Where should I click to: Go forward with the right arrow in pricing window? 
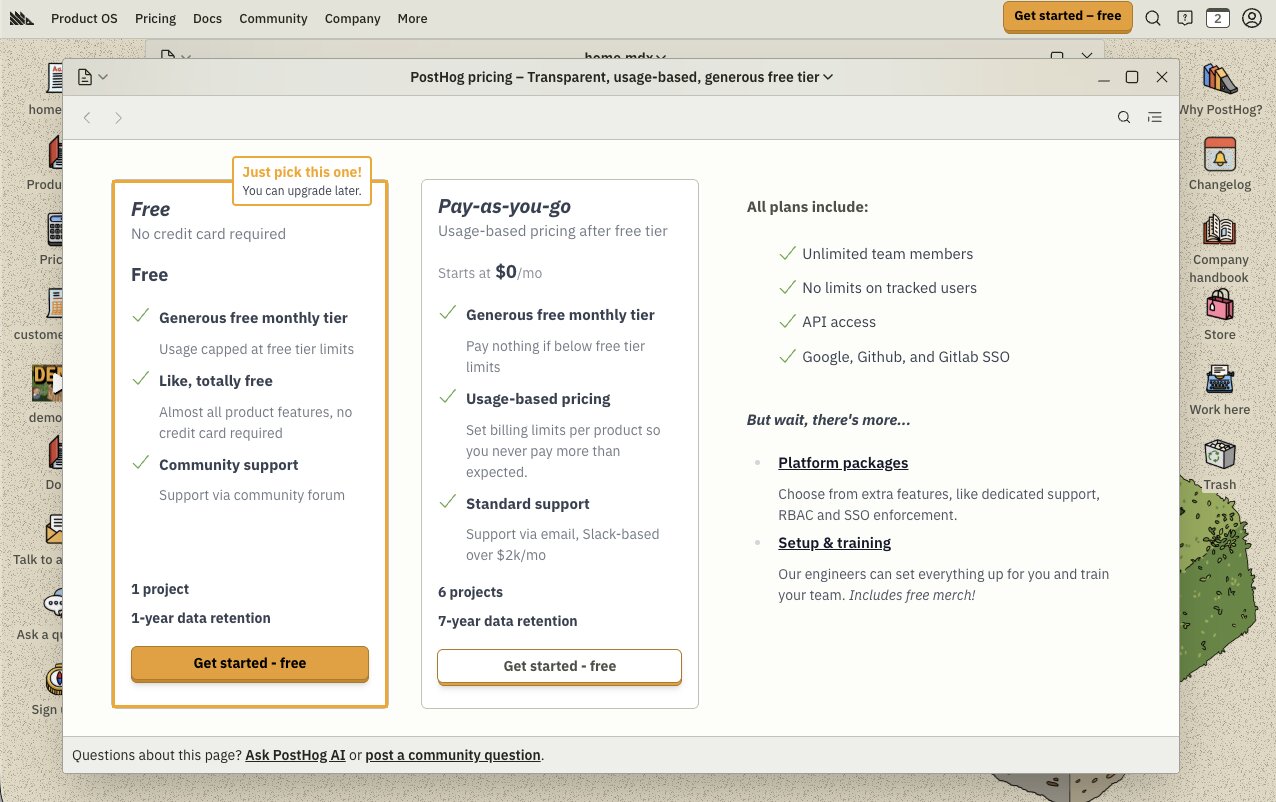(118, 118)
